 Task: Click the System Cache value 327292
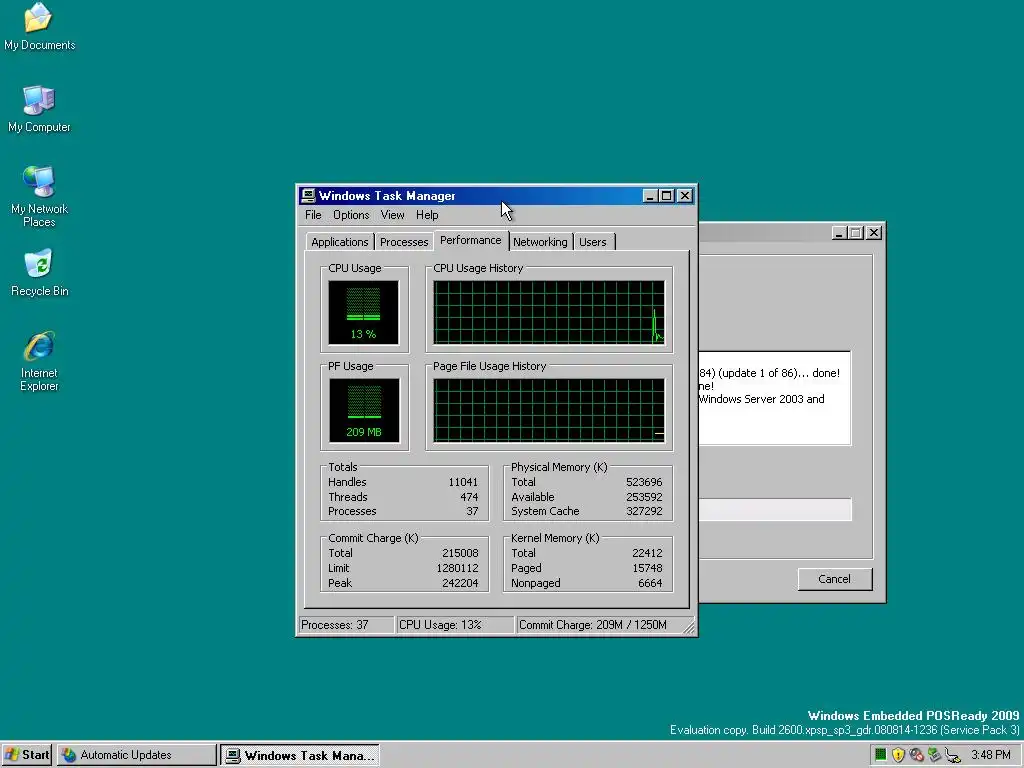pyautogui.click(x=644, y=511)
